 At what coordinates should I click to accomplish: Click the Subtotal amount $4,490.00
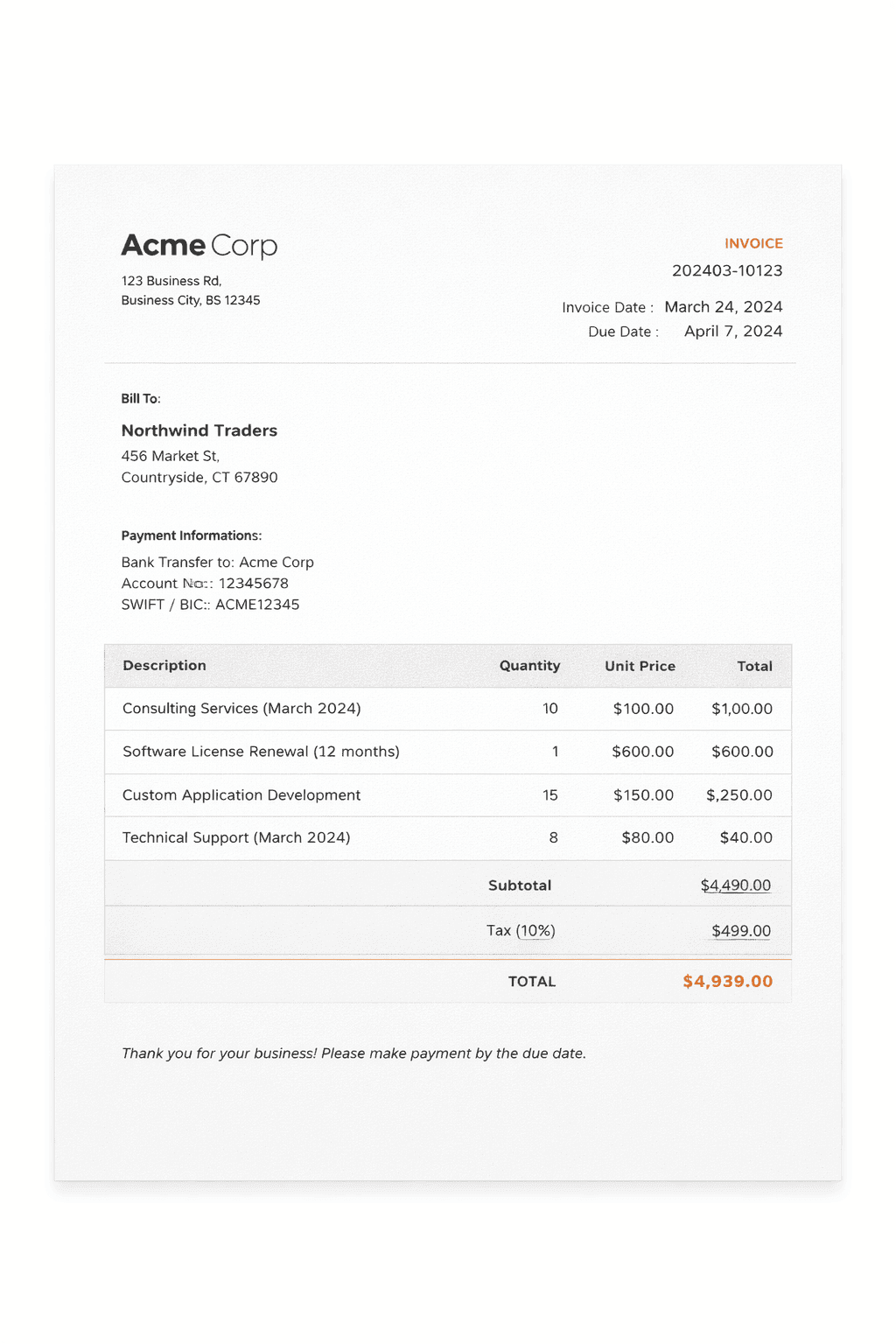click(736, 885)
